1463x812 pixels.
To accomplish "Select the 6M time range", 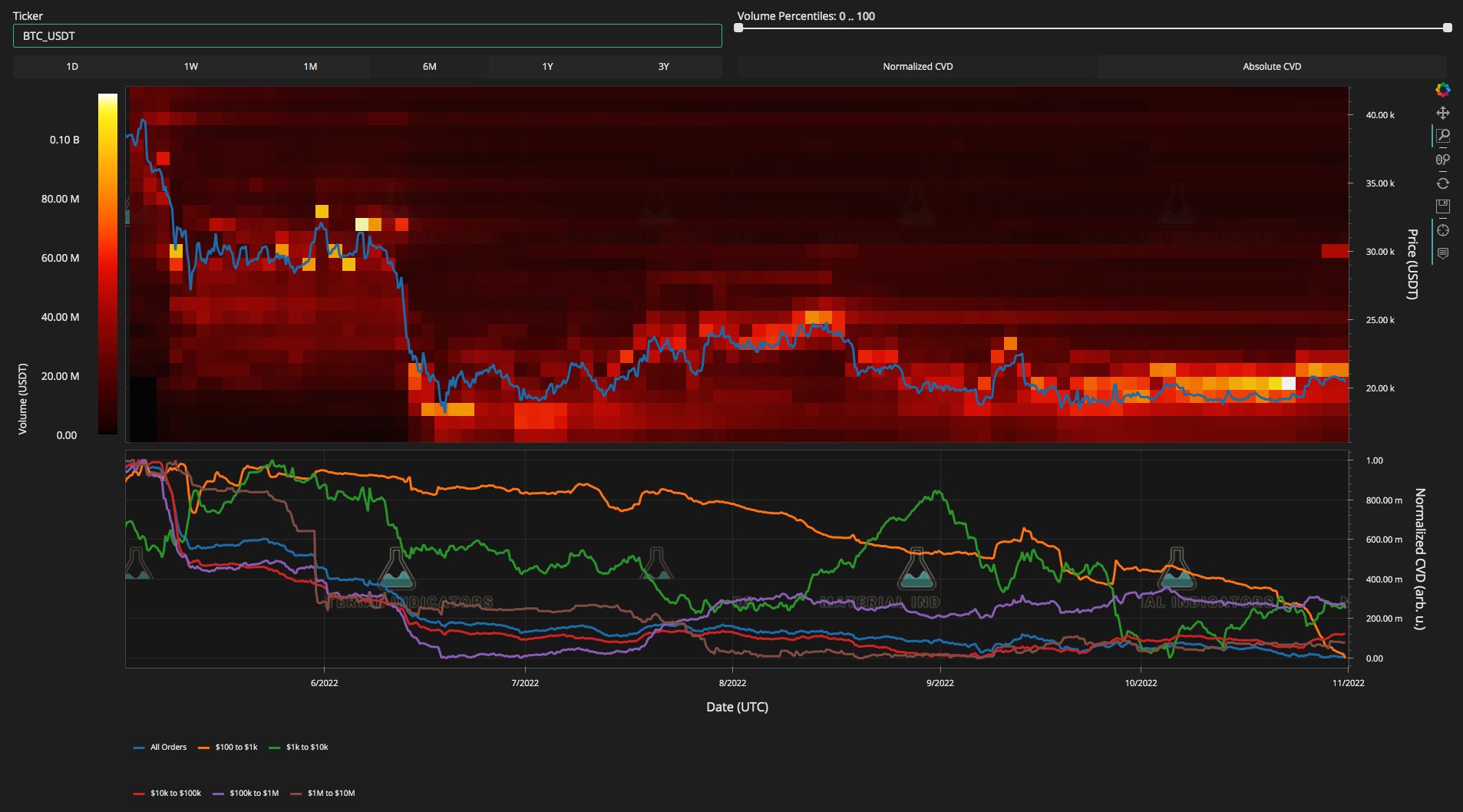I will click(429, 67).
